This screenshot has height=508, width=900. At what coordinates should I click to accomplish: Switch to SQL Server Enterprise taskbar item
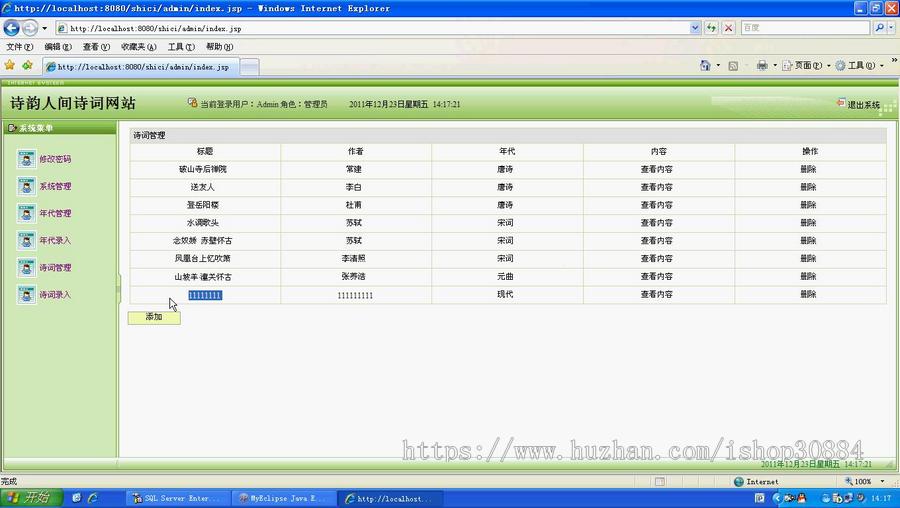pyautogui.click(x=177, y=498)
